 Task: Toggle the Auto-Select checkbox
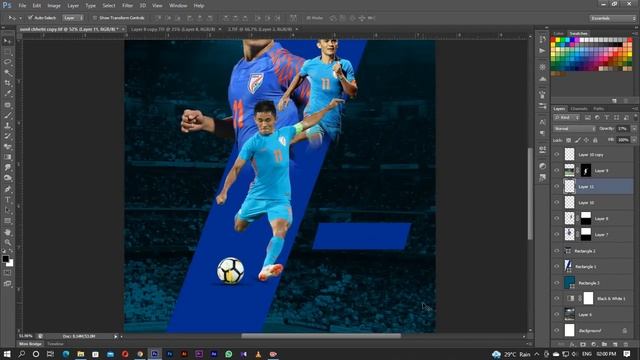click(30, 18)
